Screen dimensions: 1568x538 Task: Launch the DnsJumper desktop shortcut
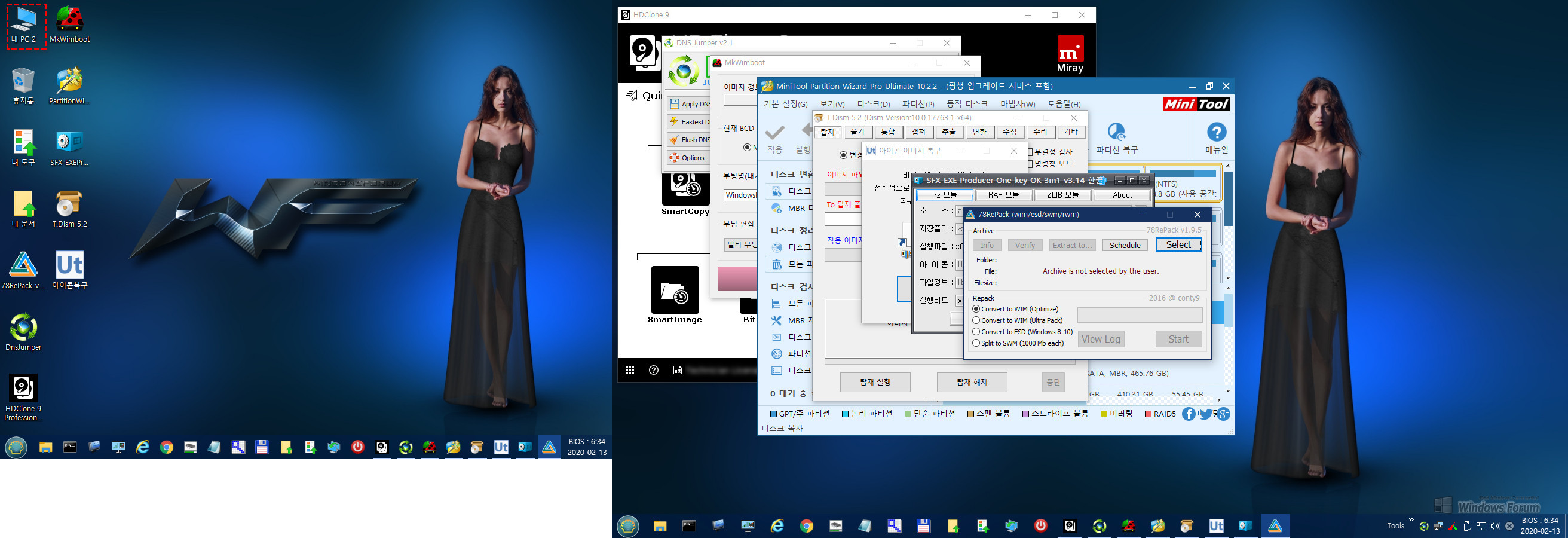click(x=23, y=332)
